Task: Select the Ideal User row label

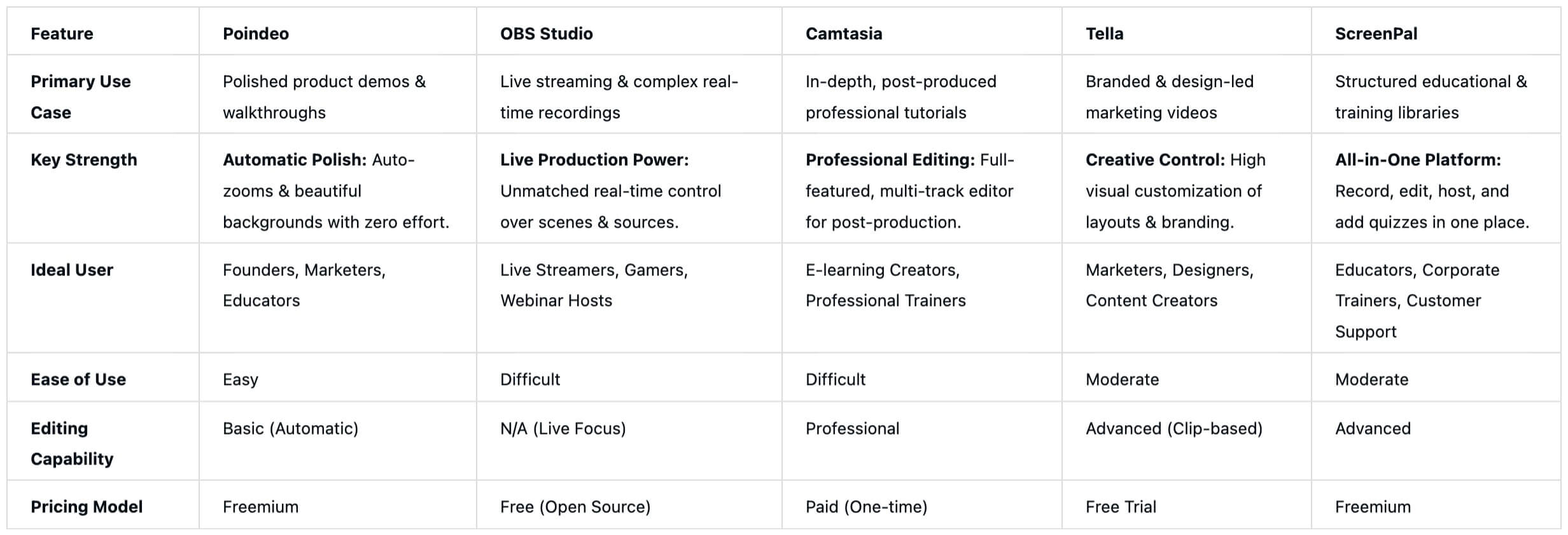Action: coord(71,270)
